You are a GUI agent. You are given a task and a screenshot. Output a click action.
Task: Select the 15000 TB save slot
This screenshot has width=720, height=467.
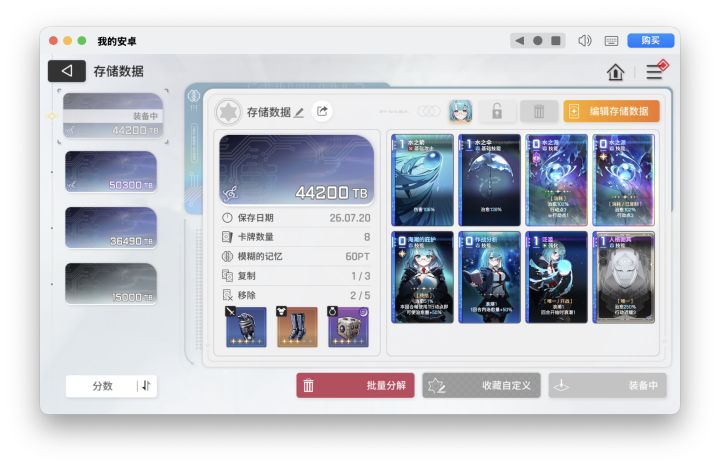pyautogui.click(x=111, y=284)
